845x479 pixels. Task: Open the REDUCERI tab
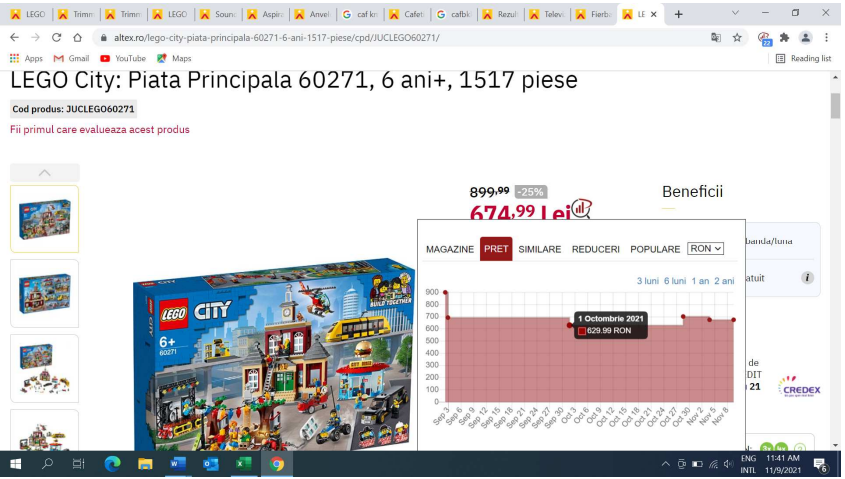[595, 249]
